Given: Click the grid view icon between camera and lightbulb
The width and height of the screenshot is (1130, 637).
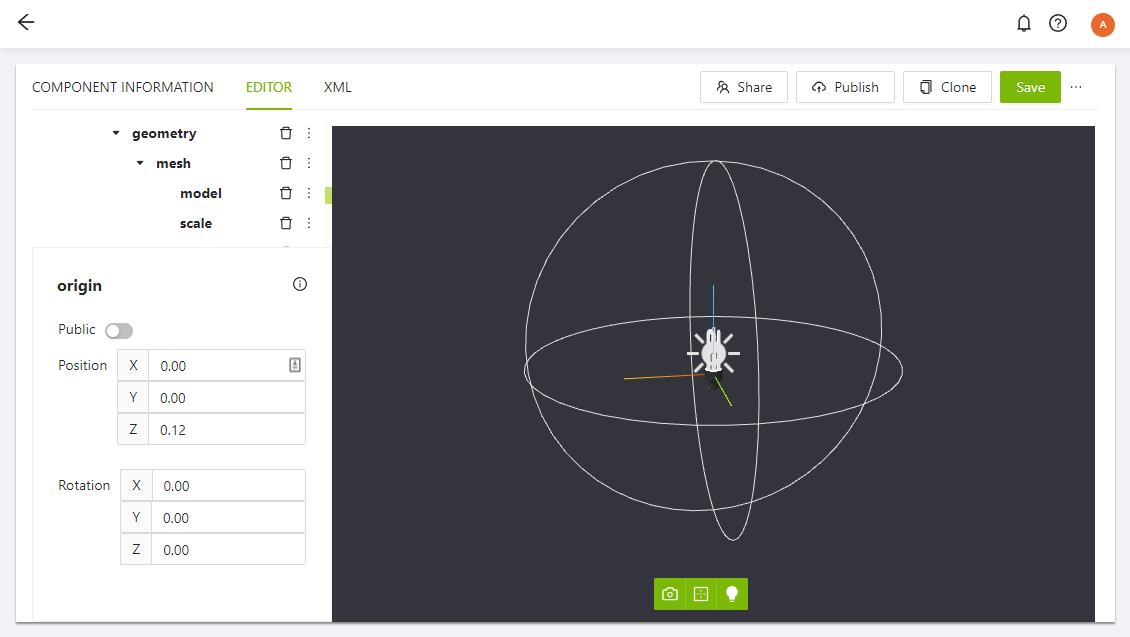Looking at the screenshot, I should (700, 593).
